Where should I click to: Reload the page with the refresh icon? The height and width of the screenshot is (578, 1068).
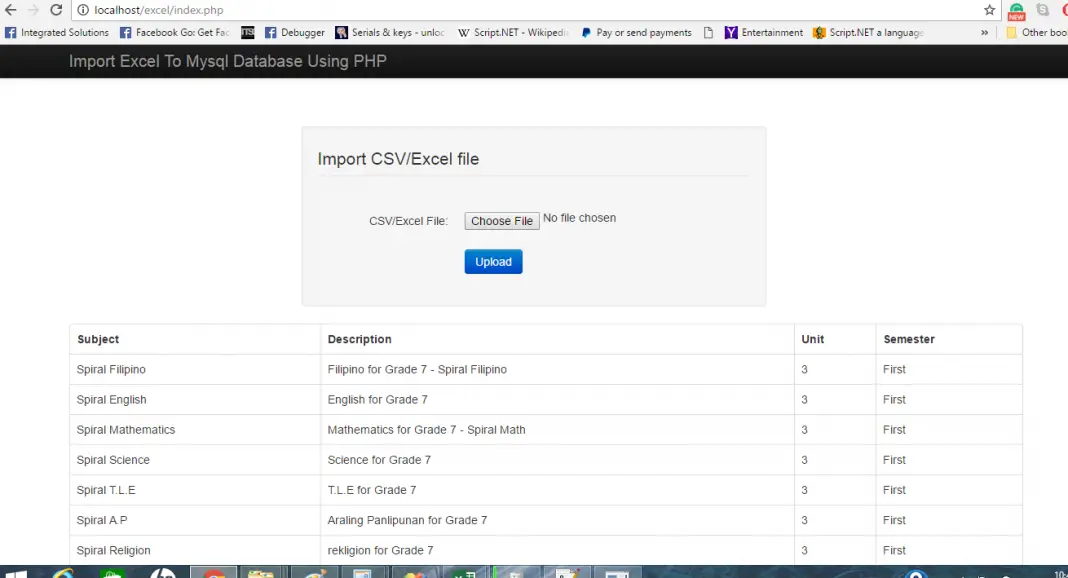tap(56, 10)
